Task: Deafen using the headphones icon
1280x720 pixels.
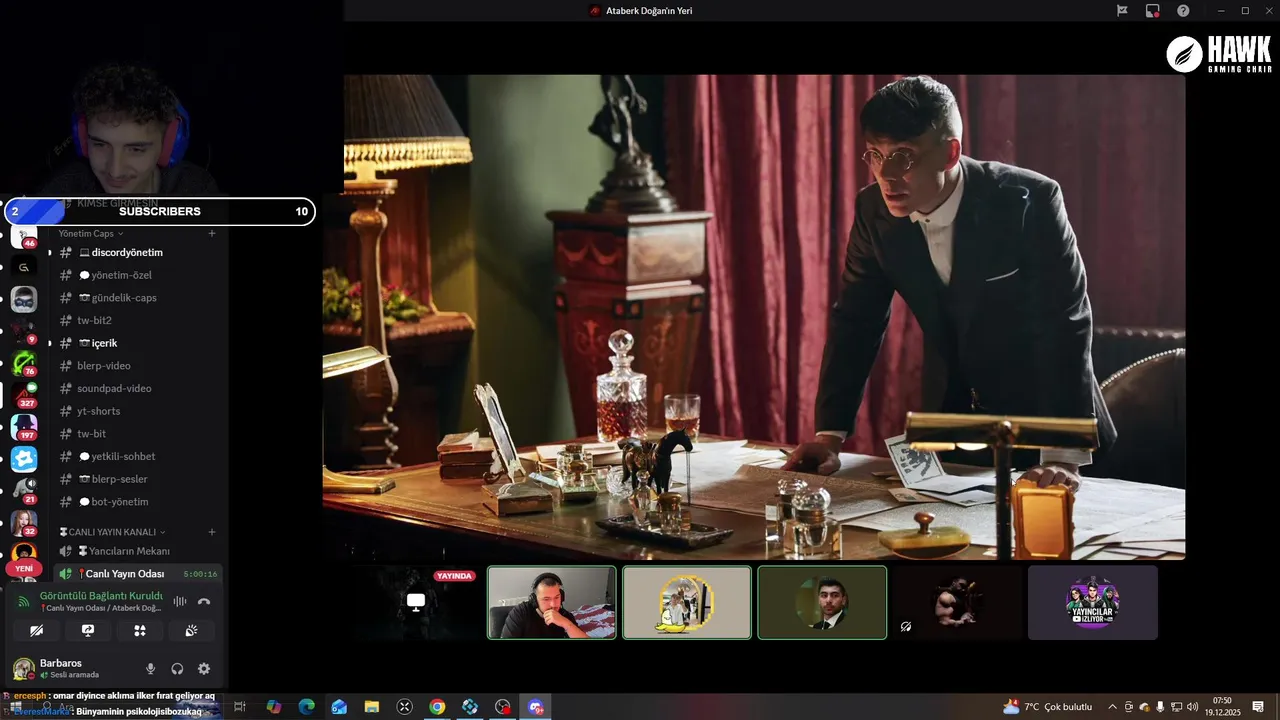Action: (177, 669)
